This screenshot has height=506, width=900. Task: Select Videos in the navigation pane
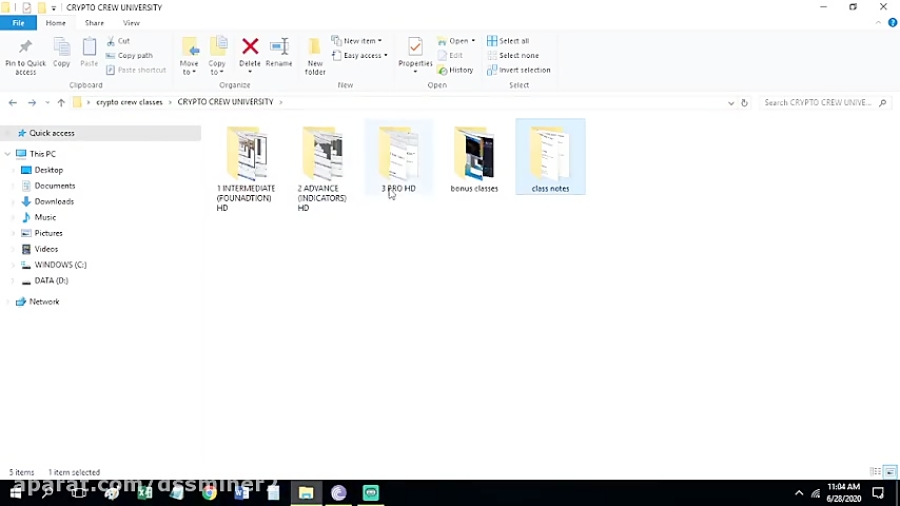46,250
